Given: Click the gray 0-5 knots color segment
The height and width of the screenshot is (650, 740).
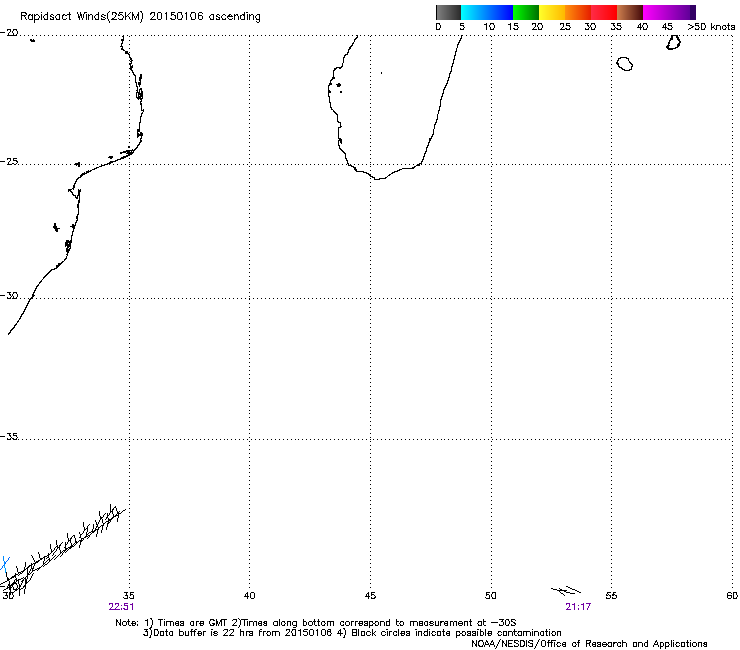Looking at the screenshot, I should [448, 12].
